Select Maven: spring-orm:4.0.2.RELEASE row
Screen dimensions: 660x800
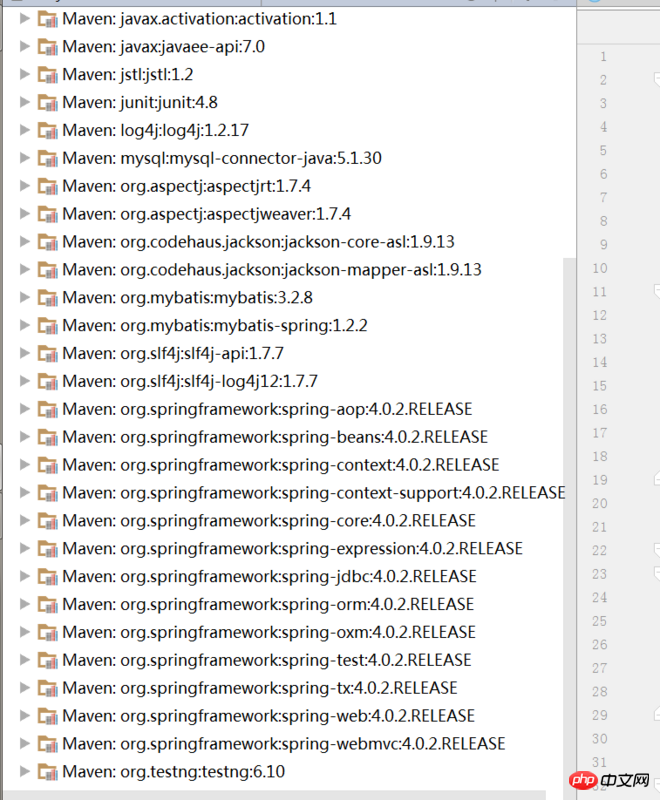268,605
